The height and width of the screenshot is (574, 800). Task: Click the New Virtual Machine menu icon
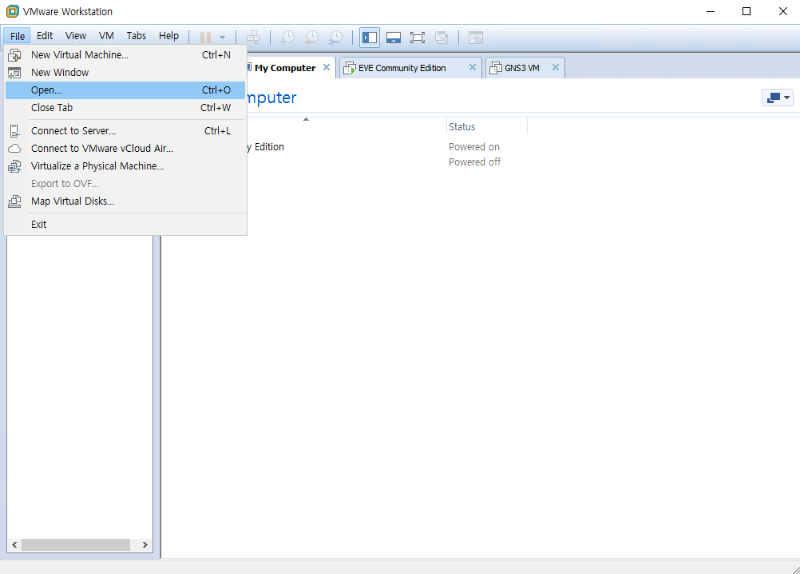(x=14, y=55)
